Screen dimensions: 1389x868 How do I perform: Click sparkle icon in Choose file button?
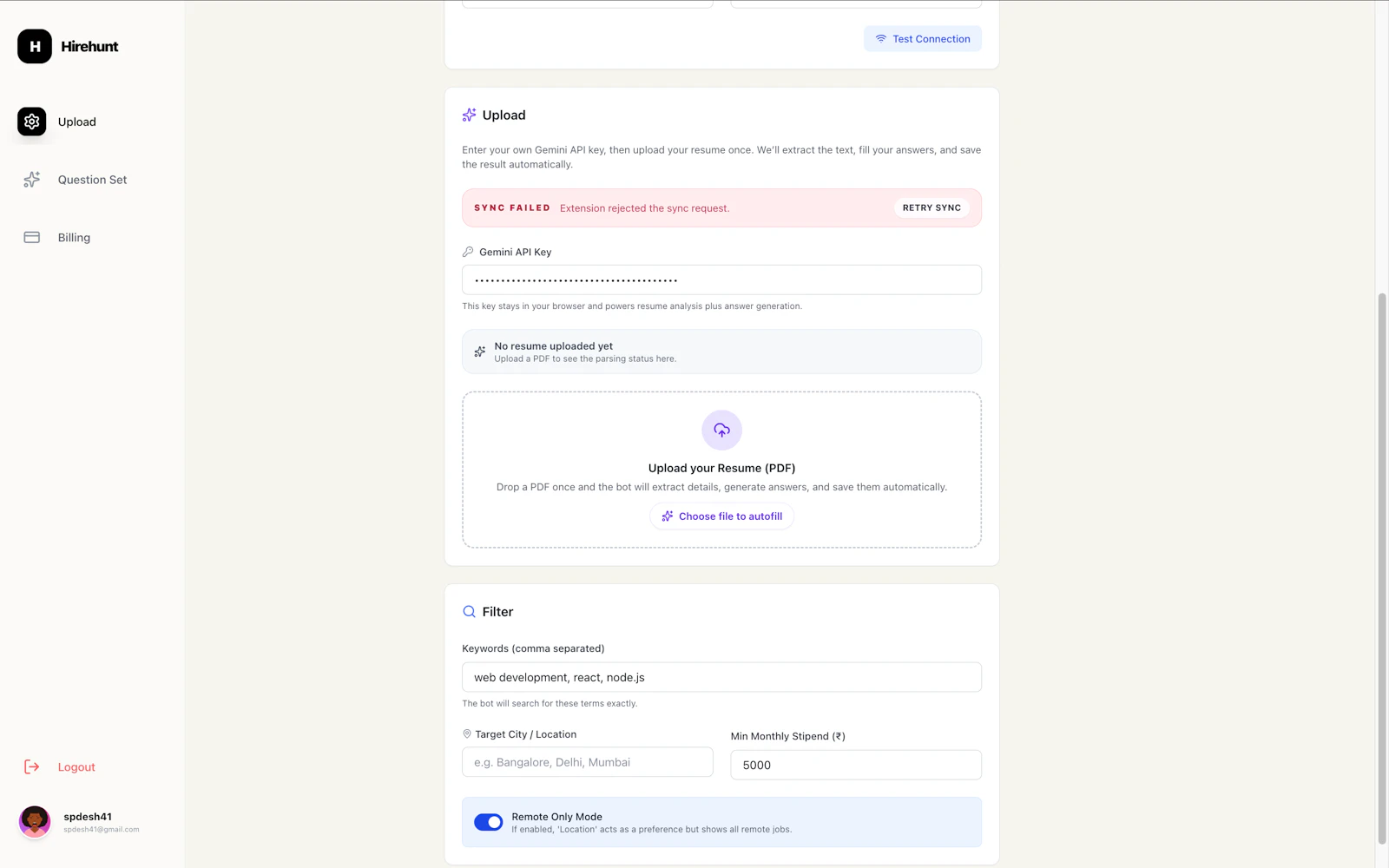[x=668, y=516]
